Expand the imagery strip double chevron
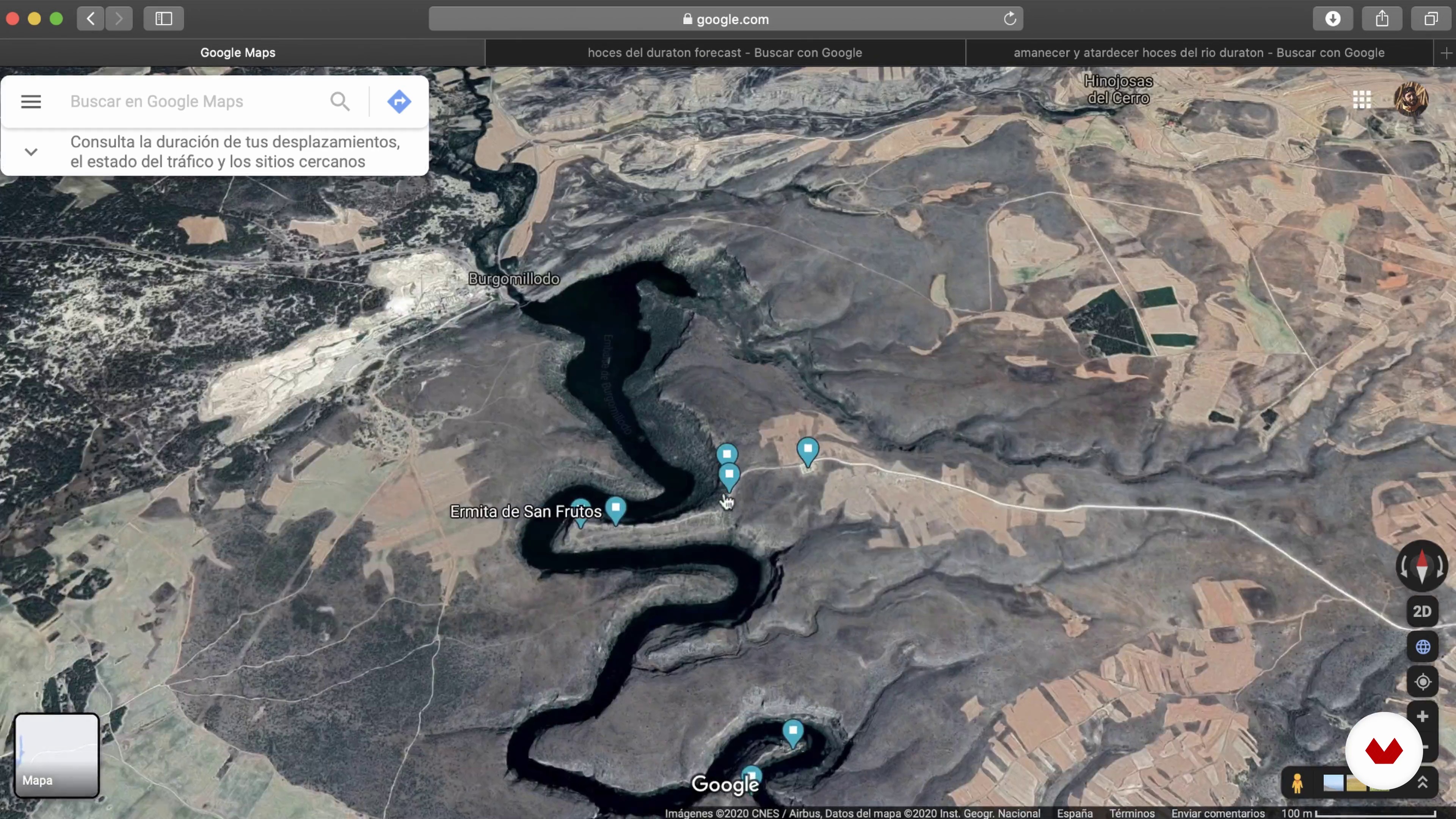Screen dimensions: 1456x819 1423,783
